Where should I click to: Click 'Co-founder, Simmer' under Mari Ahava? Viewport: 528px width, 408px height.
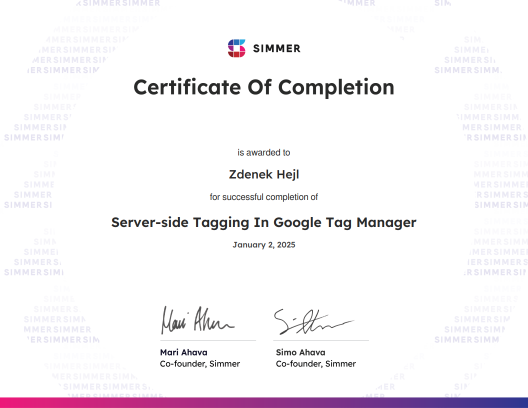tap(200, 364)
